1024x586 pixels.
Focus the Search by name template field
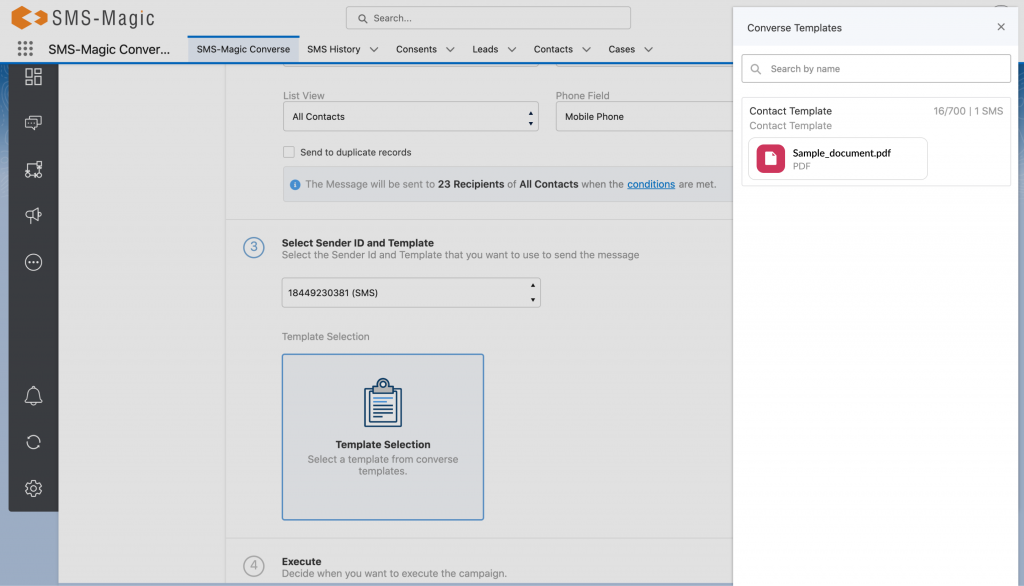click(x=876, y=69)
